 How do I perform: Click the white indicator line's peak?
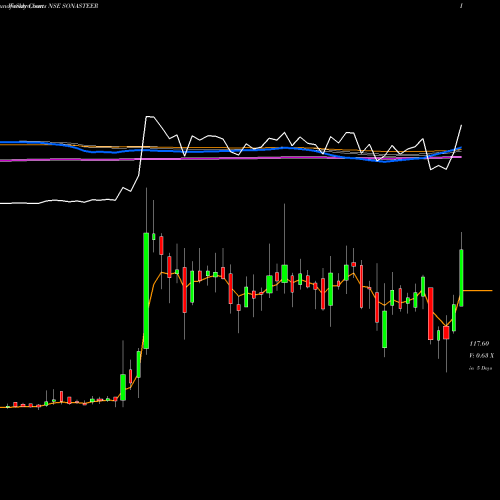coord(150,117)
